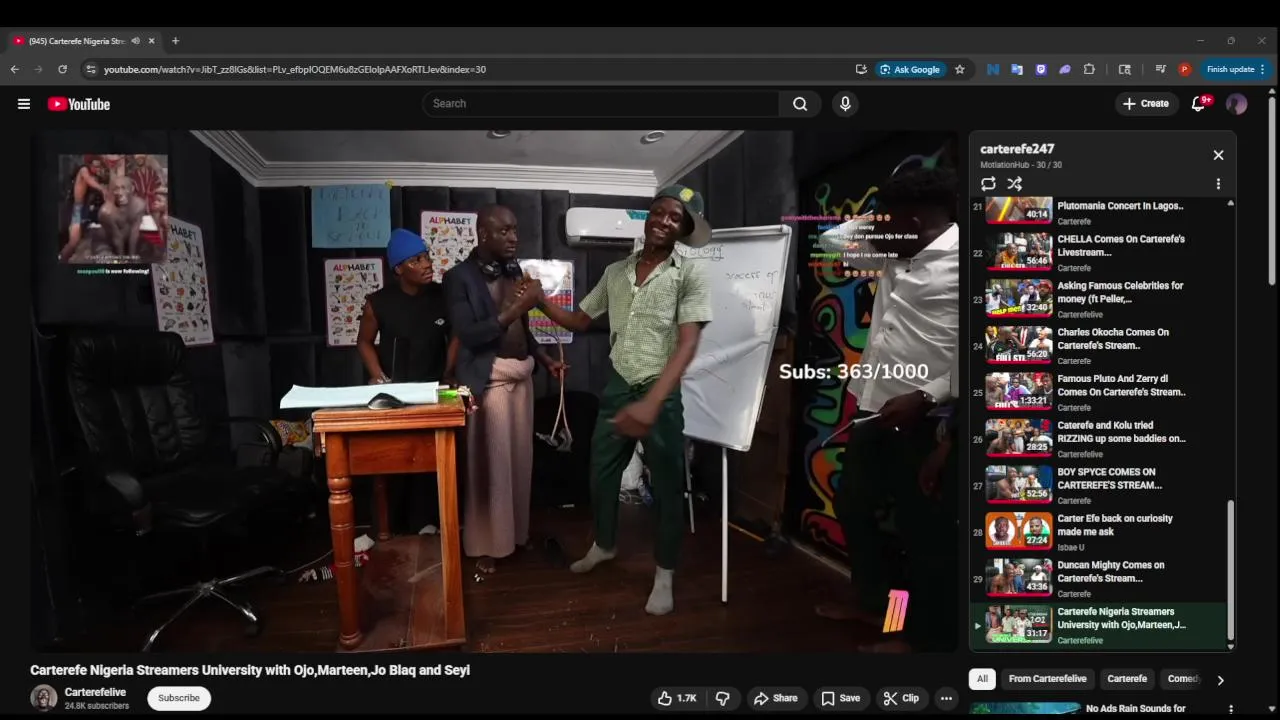The width and height of the screenshot is (1280, 720).
Task: Open Charles Okocha Comes On Carterefe's Stream
Action: (1100, 346)
